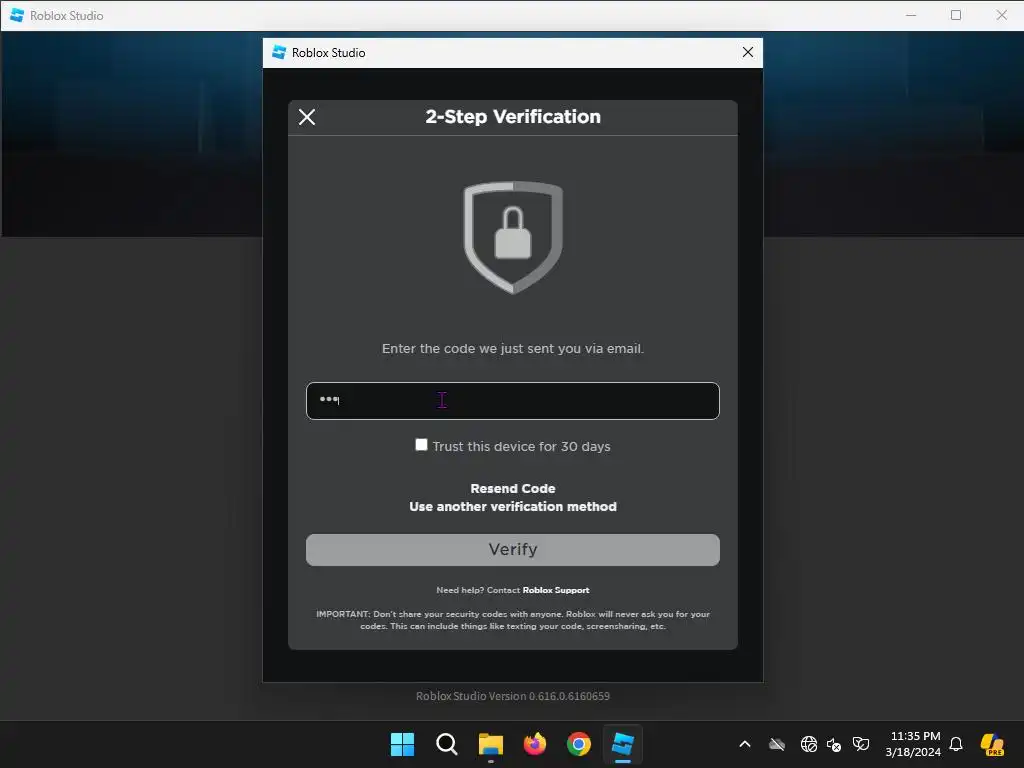Click the tray icon left of the clock
Image resolution: width=1024 pixels, height=768 pixels.
[861, 744]
